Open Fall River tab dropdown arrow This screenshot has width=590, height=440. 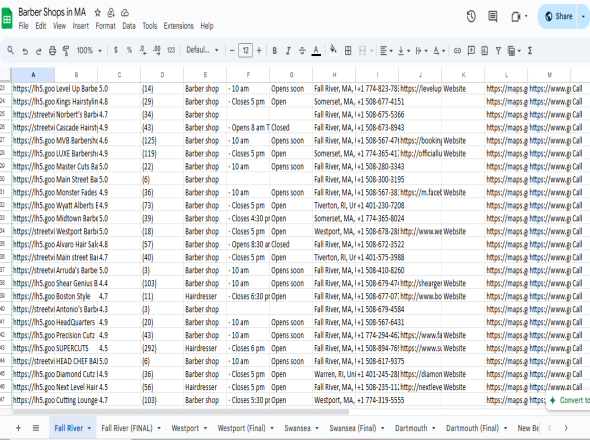89,428
